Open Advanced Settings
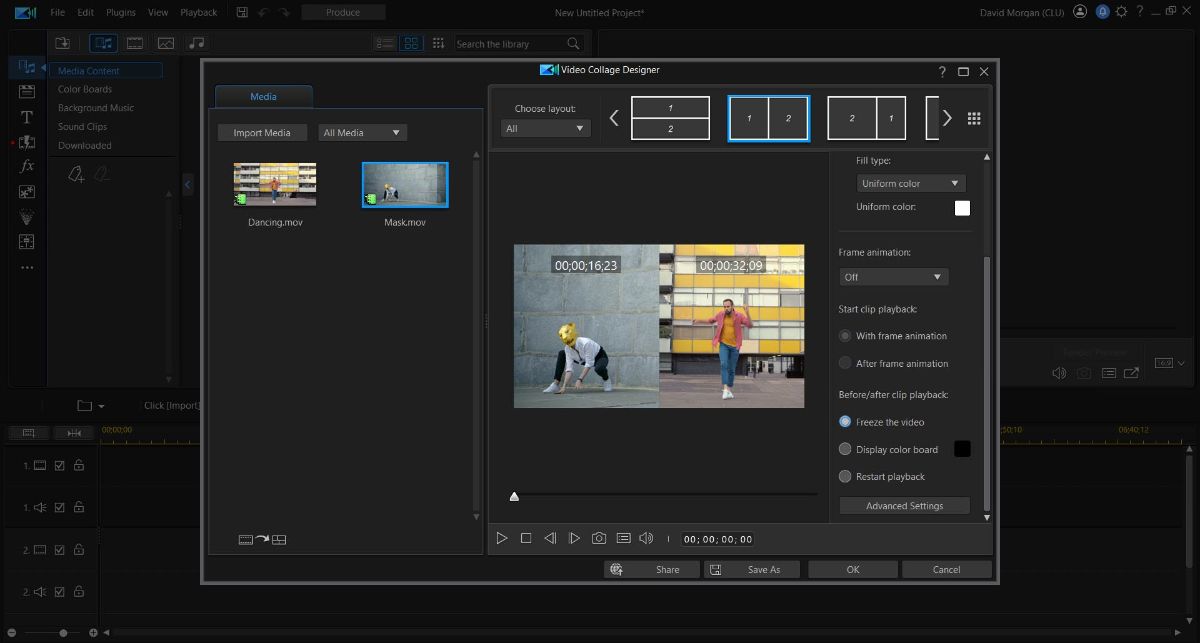 coord(904,505)
